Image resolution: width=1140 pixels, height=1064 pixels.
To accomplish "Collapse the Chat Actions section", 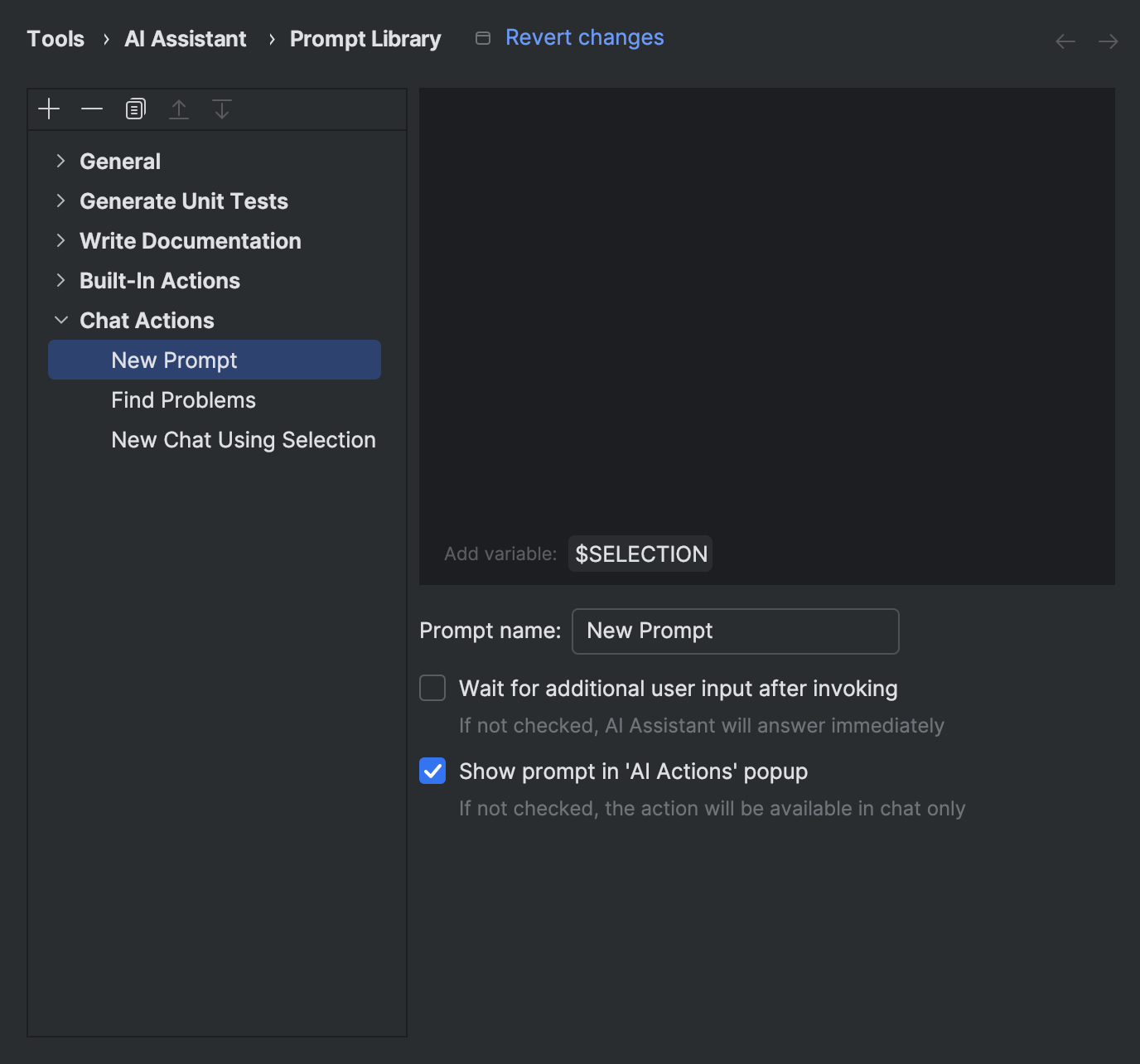I will pos(60,320).
